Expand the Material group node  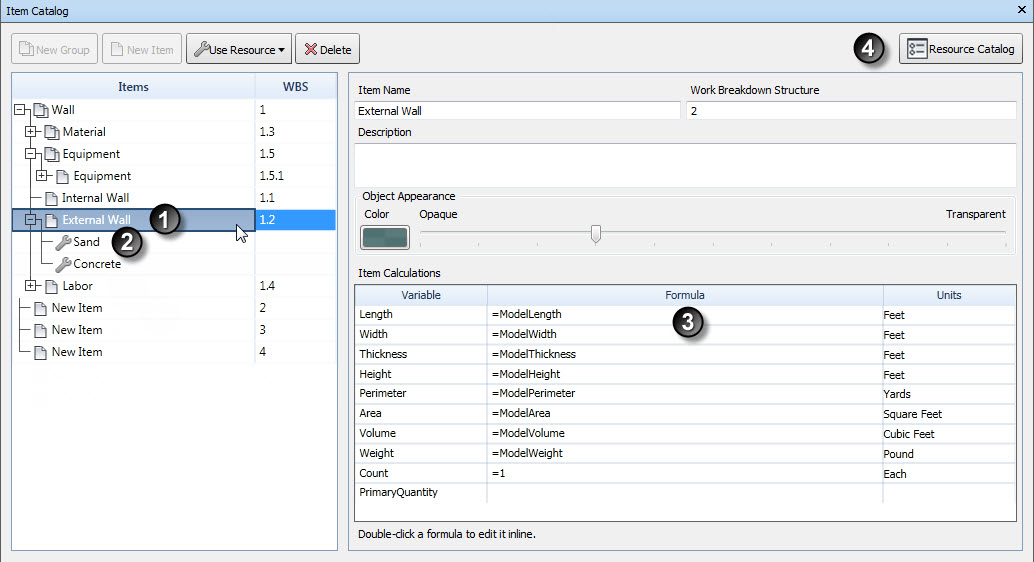(30, 132)
